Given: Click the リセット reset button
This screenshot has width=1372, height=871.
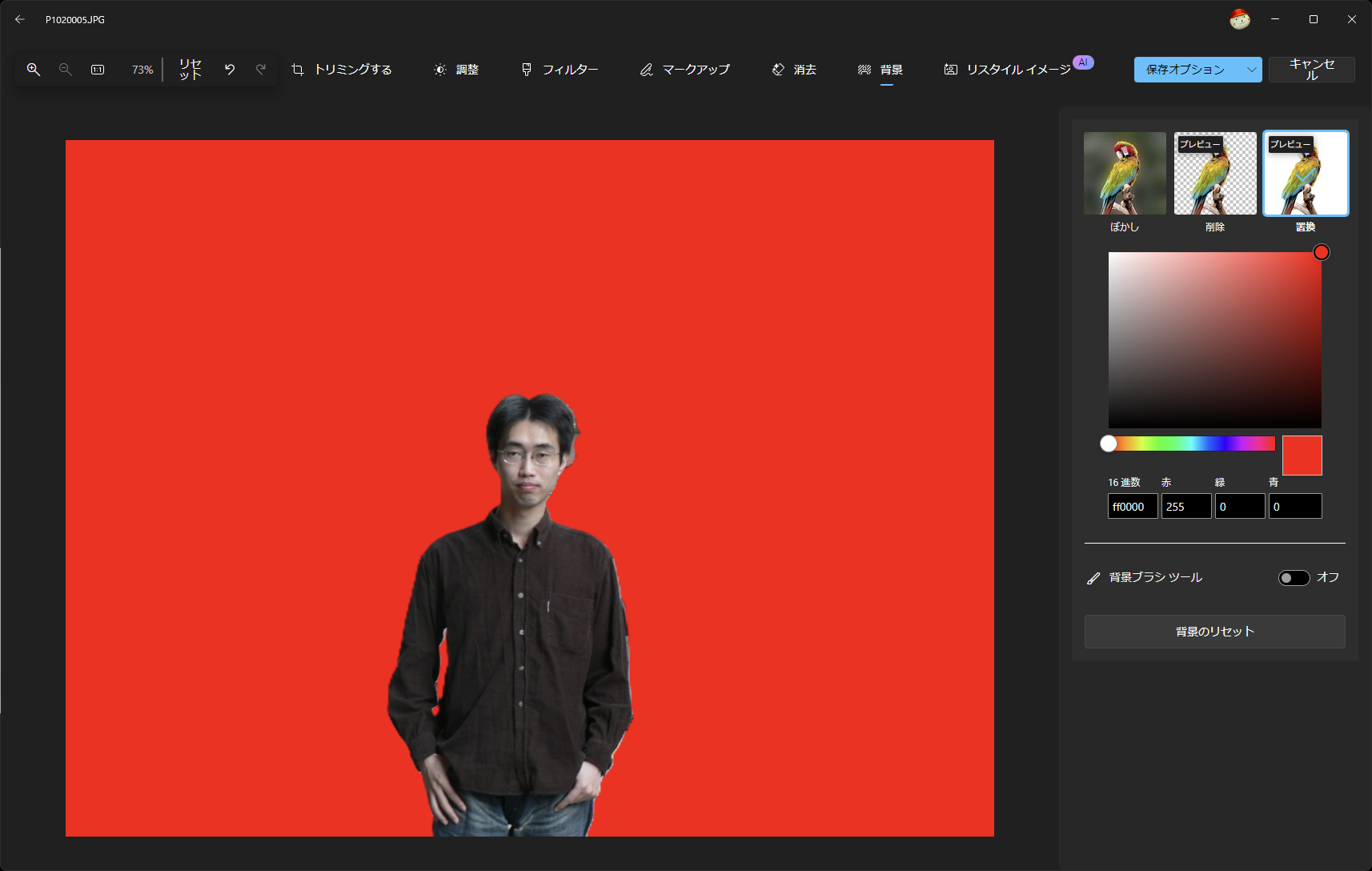Looking at the screenshot, I should click(191, 70).
